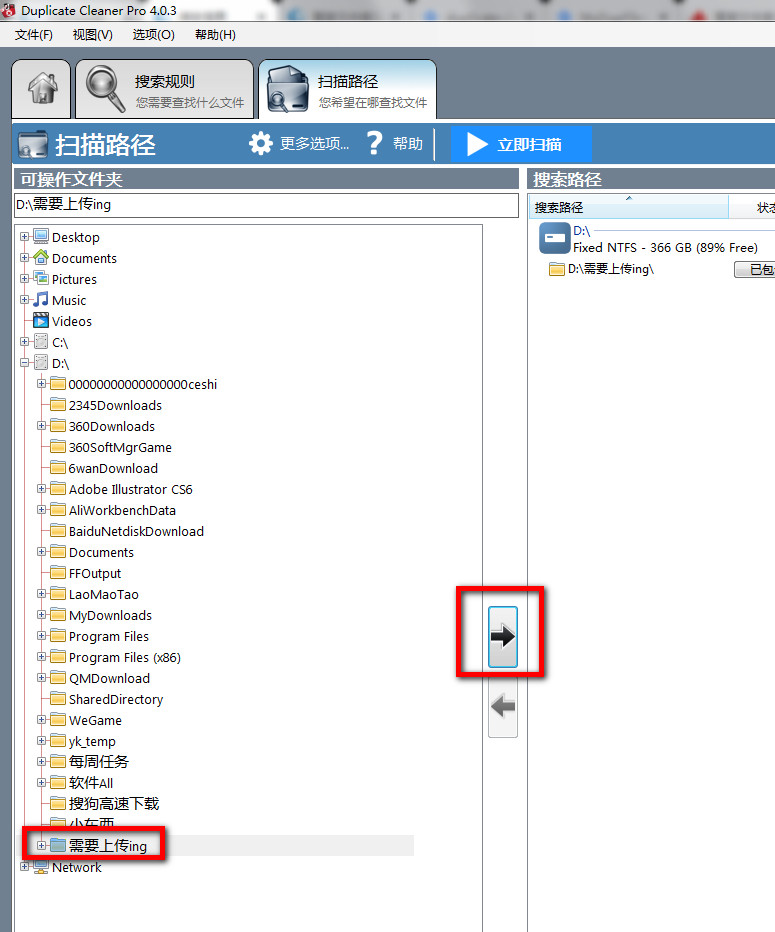The image size is (775, 932).
Task: Click the D:\需要上传ing\ folder icon in search paths
Action: point(557,269)
